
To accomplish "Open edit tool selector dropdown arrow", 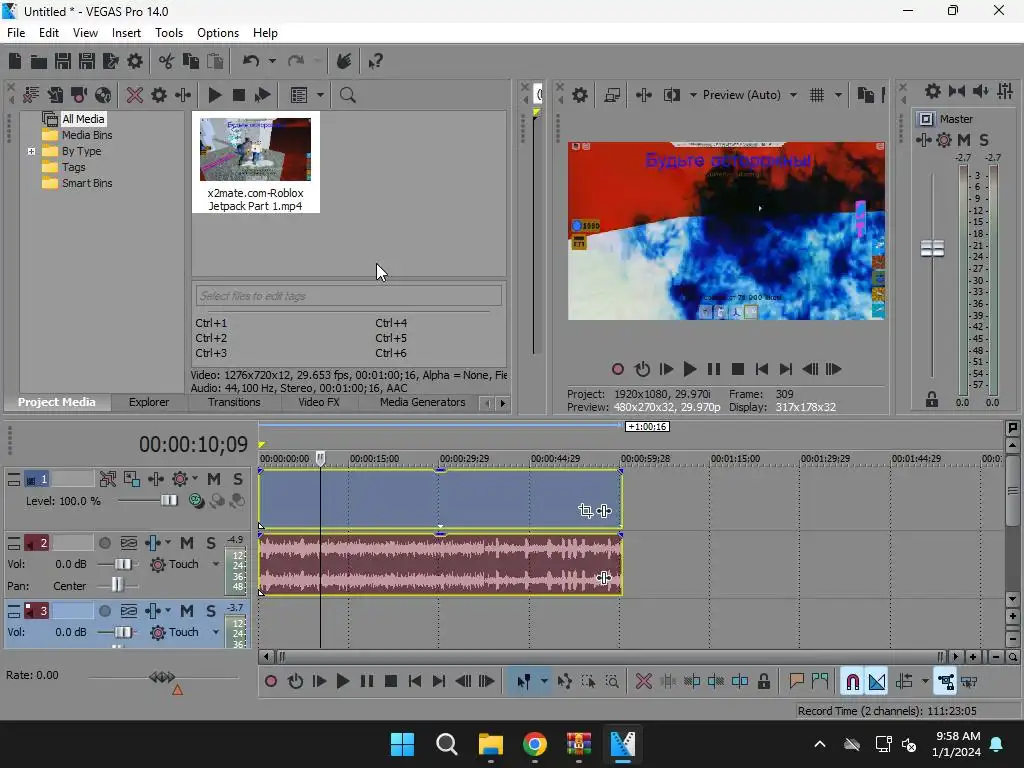I will pyautogui.click(x=544, y=682).
